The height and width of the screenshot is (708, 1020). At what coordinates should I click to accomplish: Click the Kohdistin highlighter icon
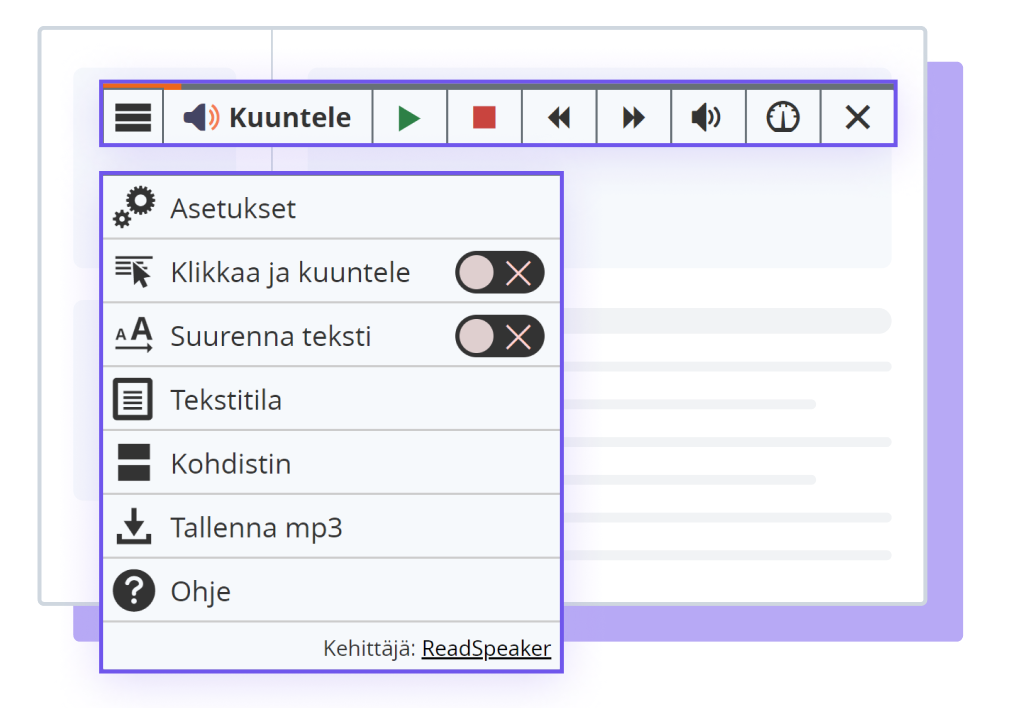(x=132, y=463)
